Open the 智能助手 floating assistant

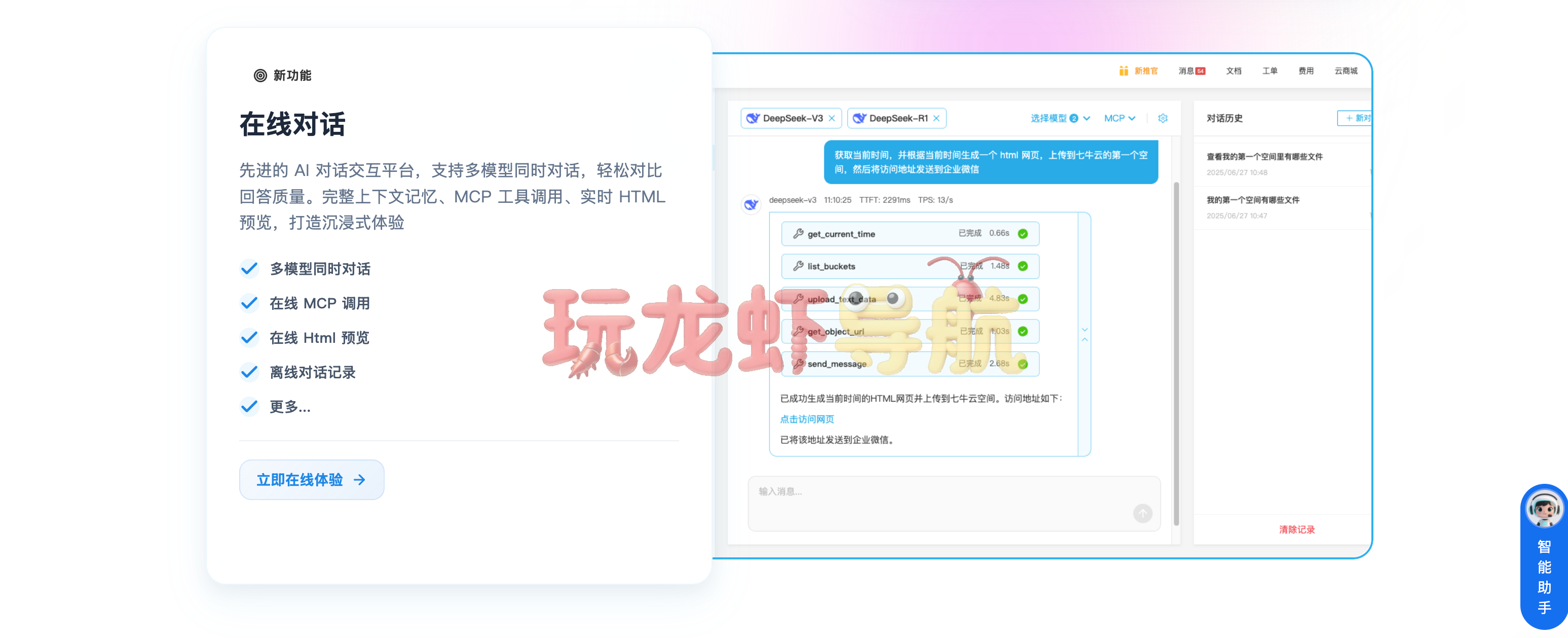pyautogui.click(x=1544, y=556)
